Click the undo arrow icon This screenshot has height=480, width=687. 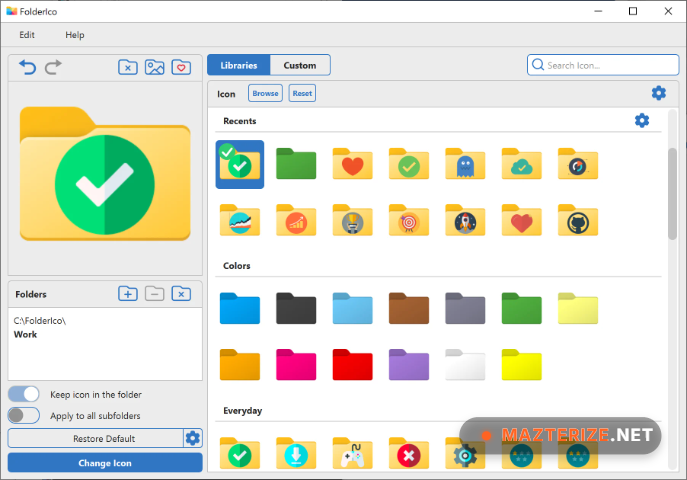27,67
